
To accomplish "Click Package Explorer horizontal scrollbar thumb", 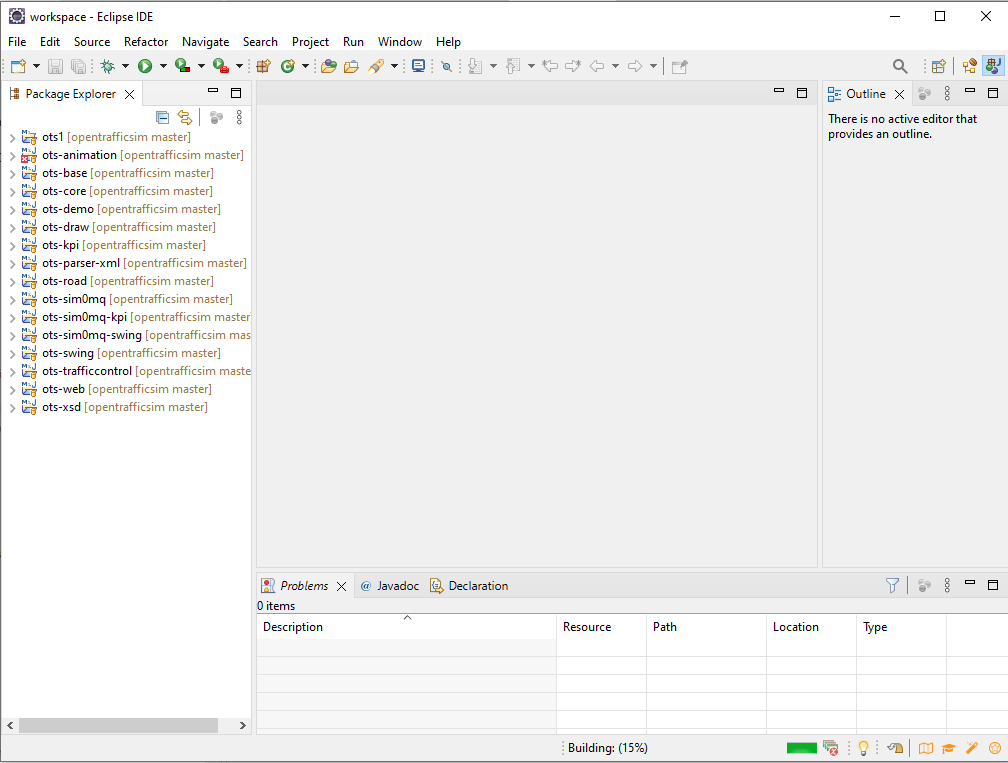I will pyautogui.click(x=118, y=725).
